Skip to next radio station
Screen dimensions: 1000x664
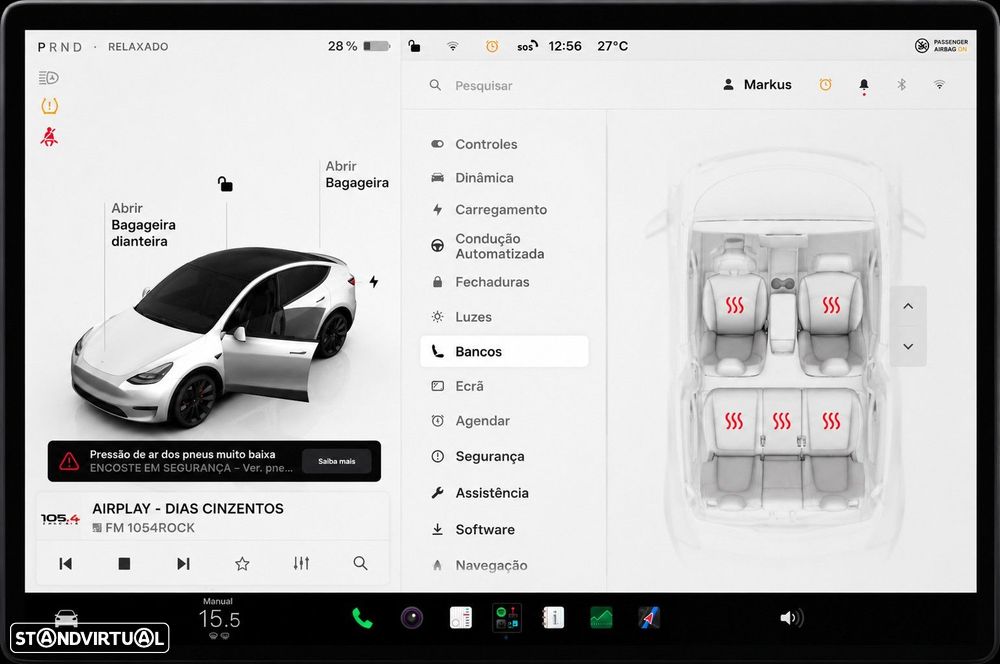183,563
